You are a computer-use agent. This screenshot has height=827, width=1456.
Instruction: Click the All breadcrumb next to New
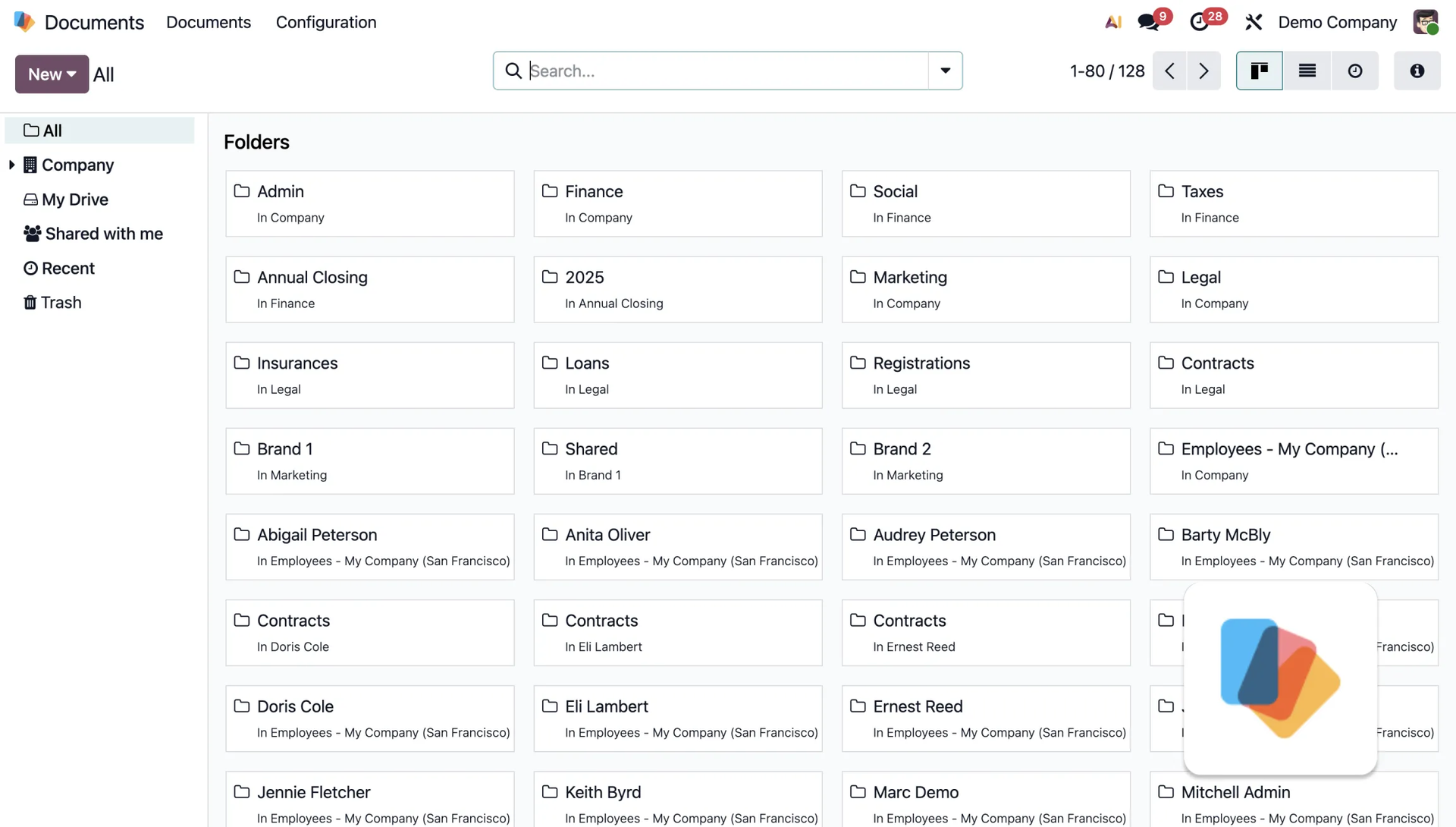103,74
